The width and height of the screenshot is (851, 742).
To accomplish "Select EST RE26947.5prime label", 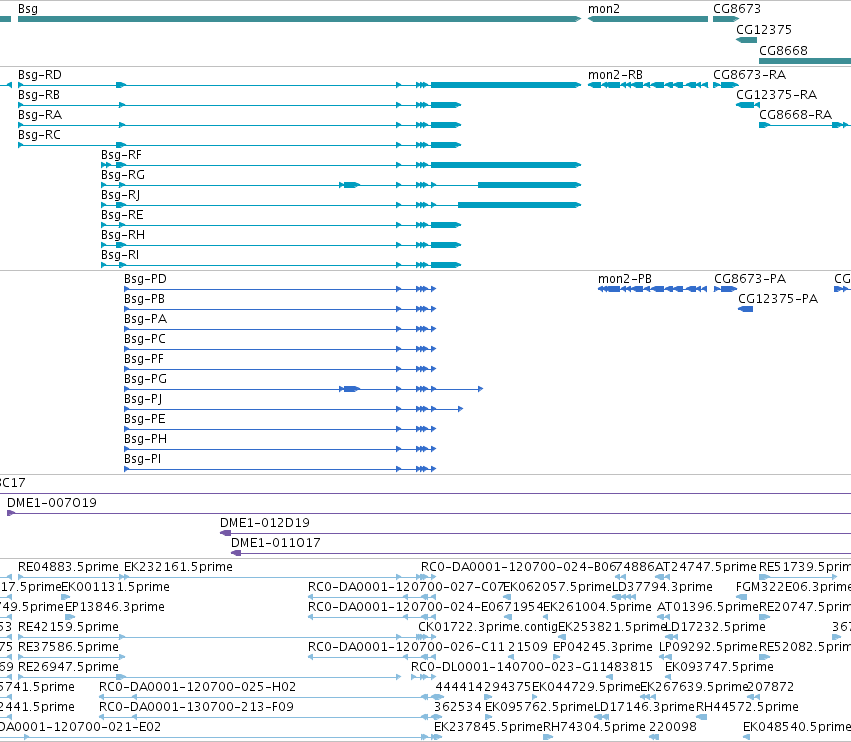I will 68,667.
